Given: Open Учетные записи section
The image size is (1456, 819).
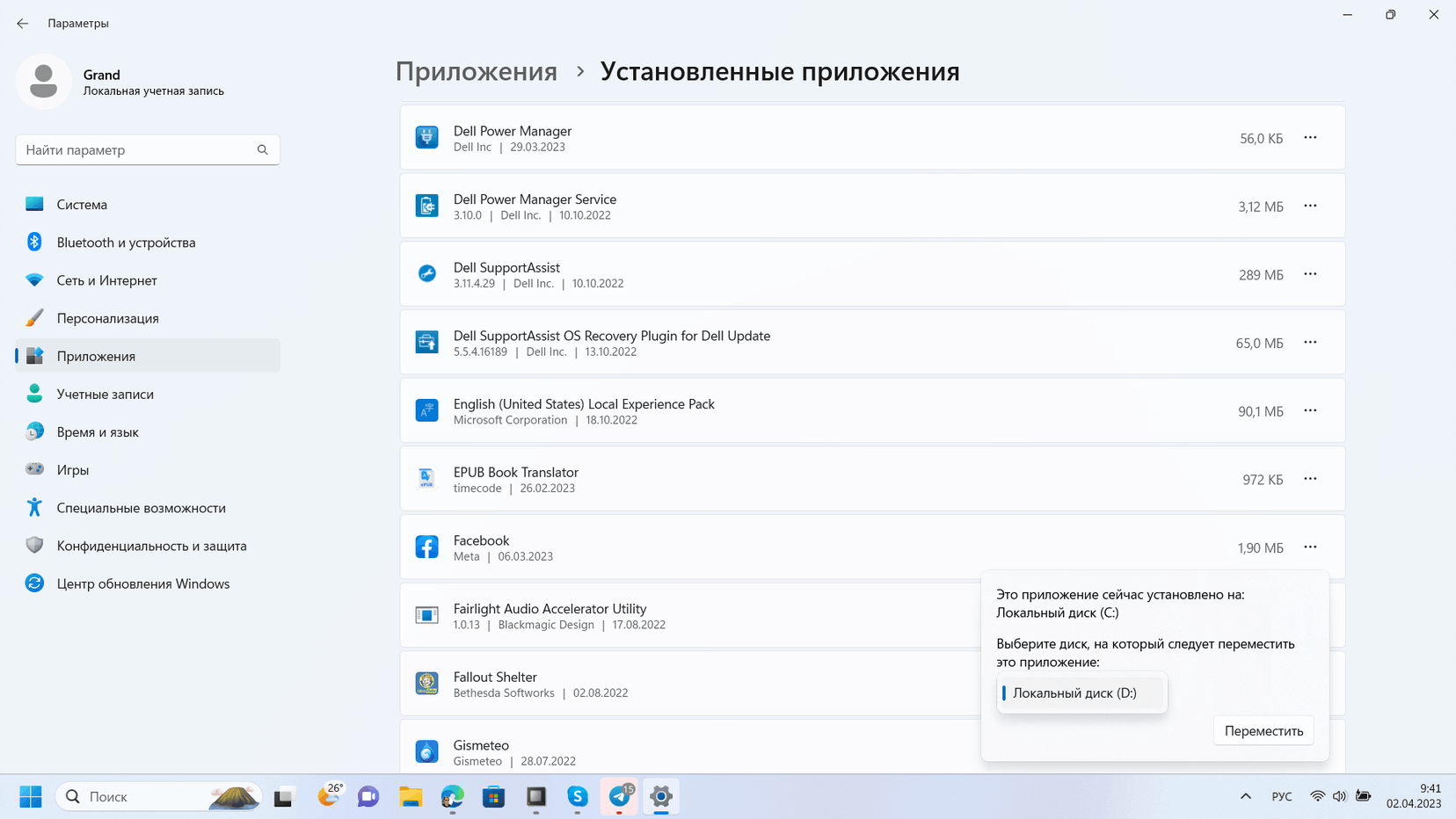Looking at the screenshot, I should click(148, 394).
